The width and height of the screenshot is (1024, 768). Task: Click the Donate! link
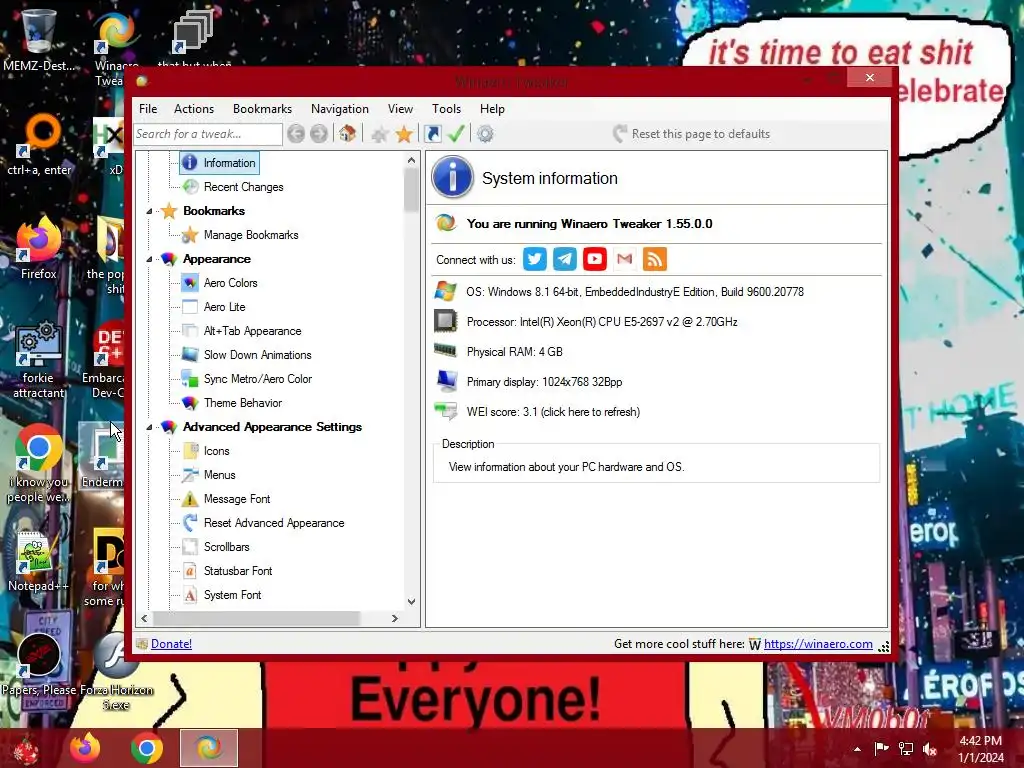[171, 644]
